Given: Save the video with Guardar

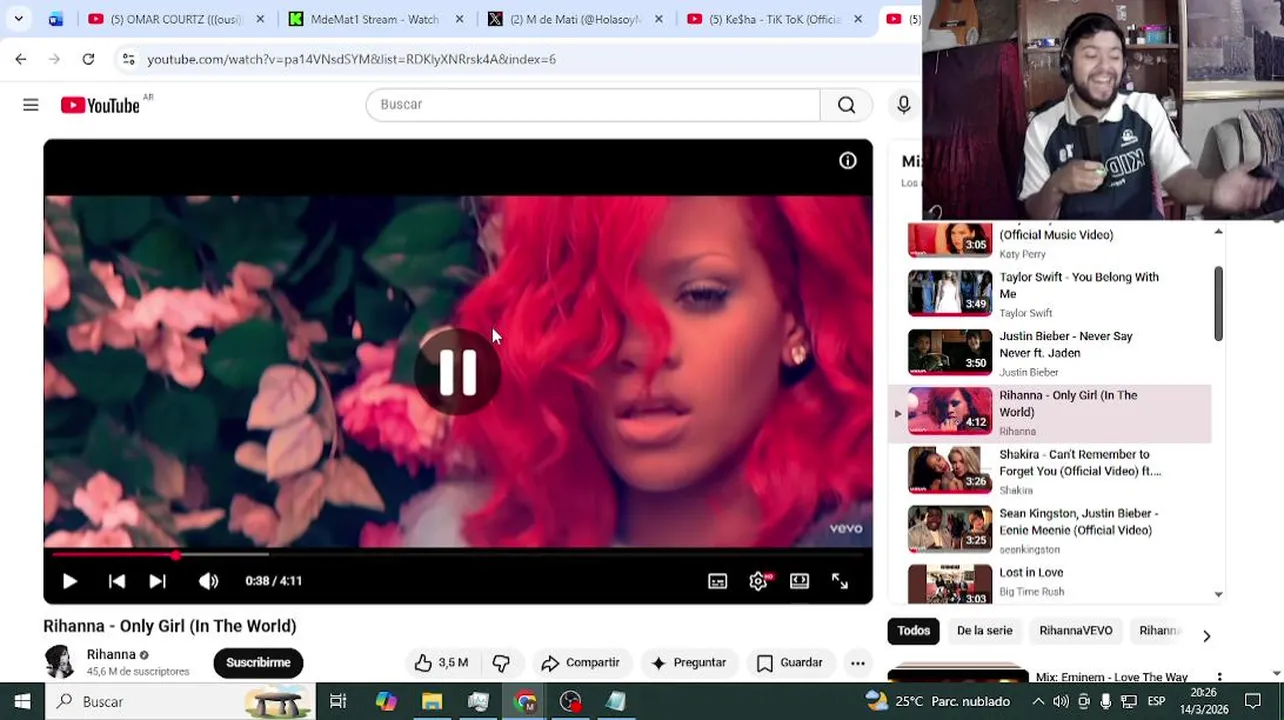Looking at the screenshot, I should 789,663.
